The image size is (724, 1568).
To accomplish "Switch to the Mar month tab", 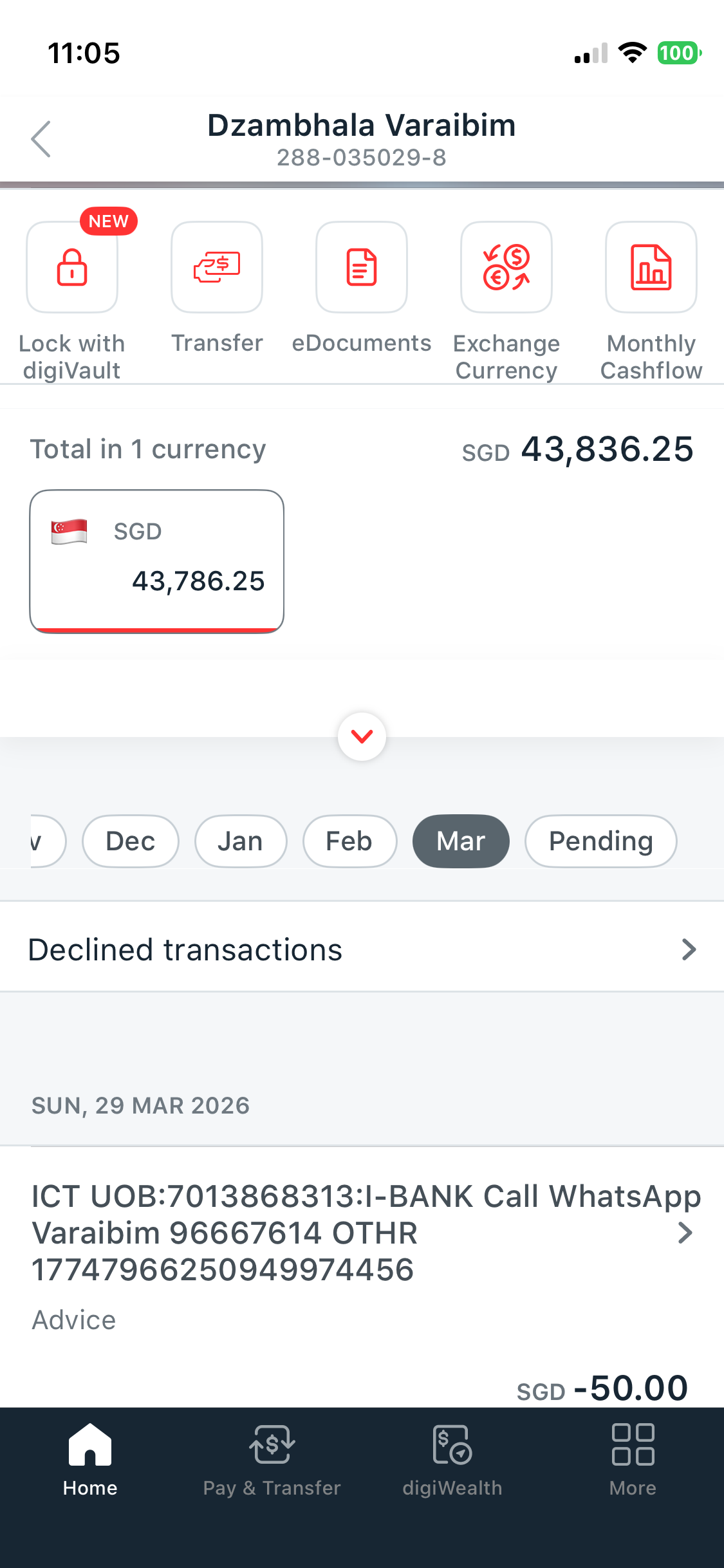I will click(x=461, y=841).
